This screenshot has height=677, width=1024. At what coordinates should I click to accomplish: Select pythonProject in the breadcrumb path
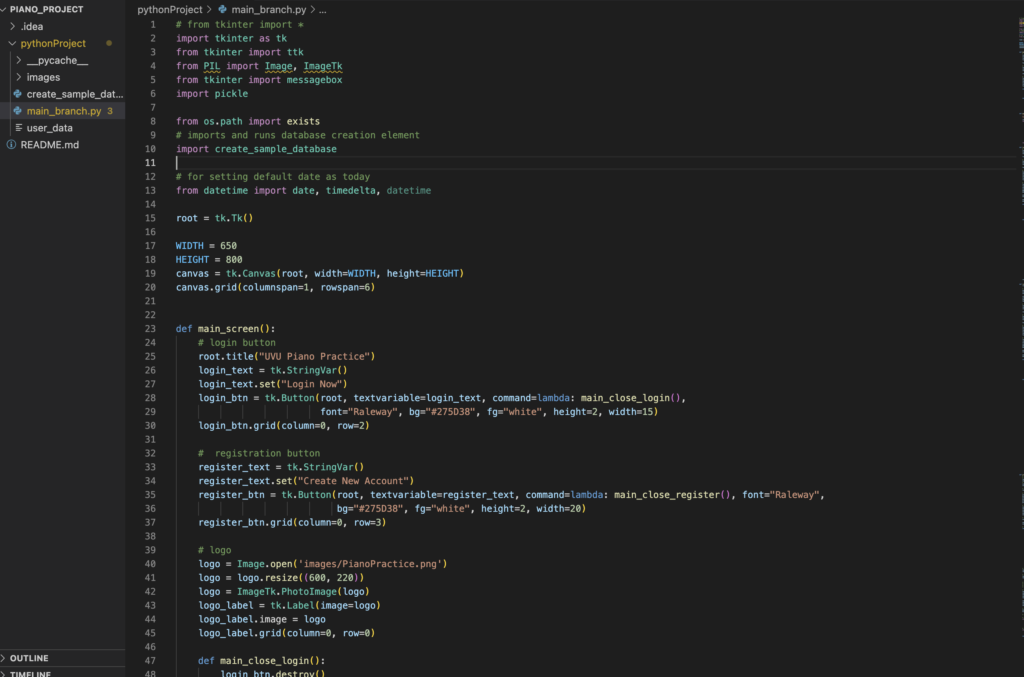168,9
